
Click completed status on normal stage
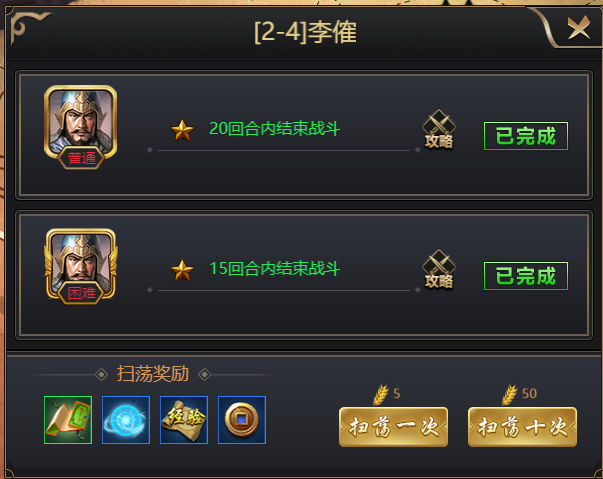(526, 136)
